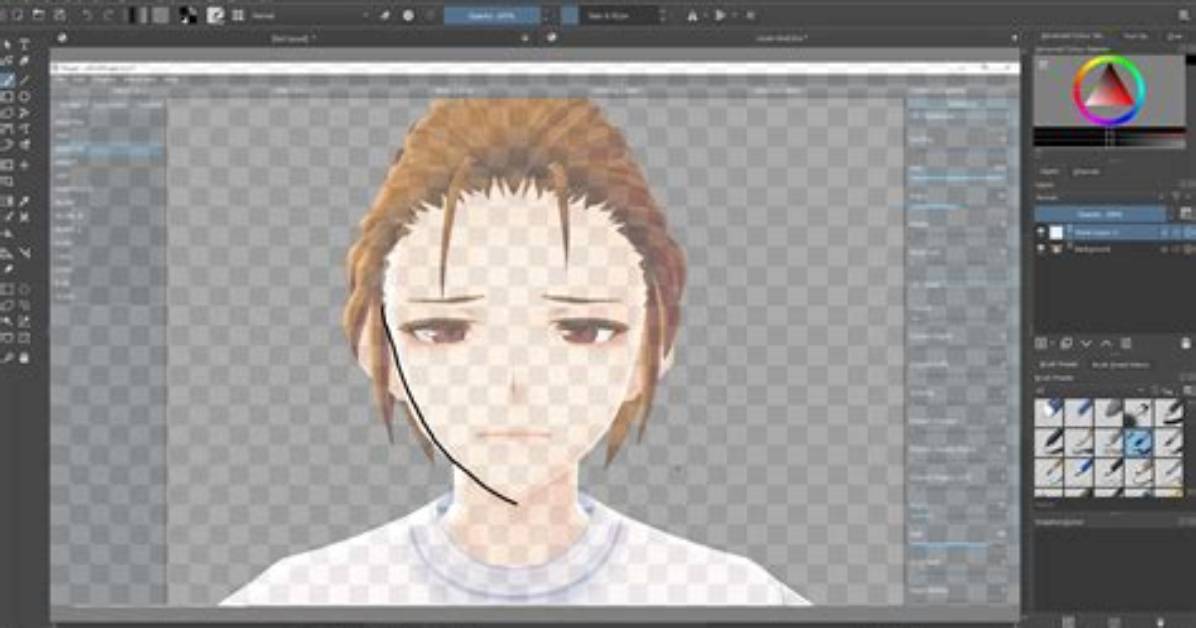Adjust the top toolbar Opacity slider
Viewport: 1196px width, 628px height.
click(493, 14)
